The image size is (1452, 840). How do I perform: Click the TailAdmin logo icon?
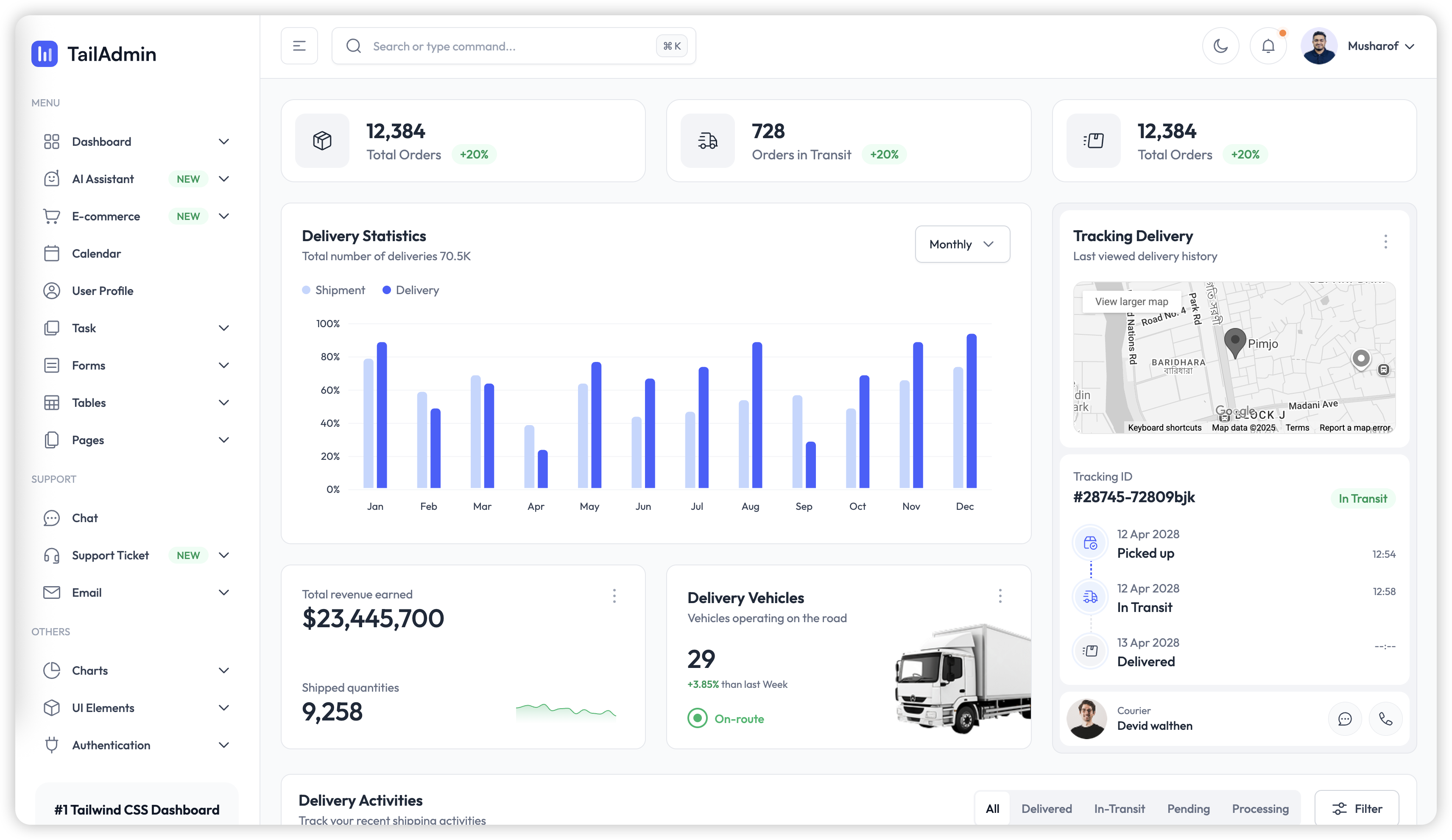coord(45,54)
